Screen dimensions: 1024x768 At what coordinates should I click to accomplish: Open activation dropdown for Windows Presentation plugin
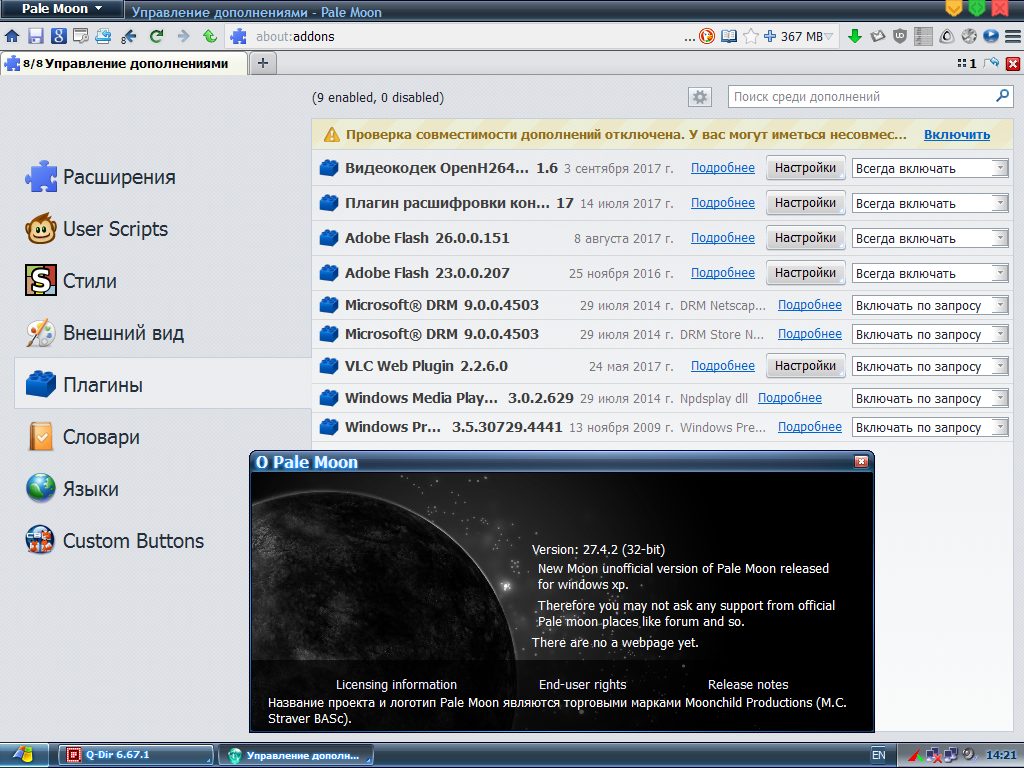point(930,427)
